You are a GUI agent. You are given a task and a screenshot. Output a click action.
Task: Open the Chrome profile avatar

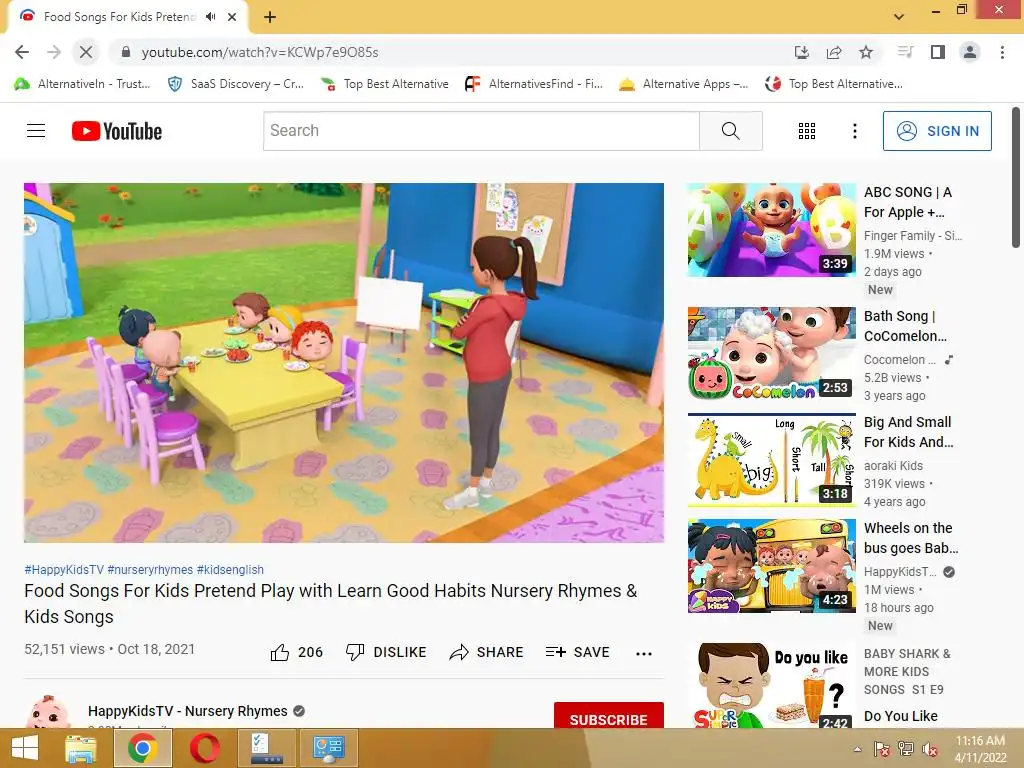970,52
